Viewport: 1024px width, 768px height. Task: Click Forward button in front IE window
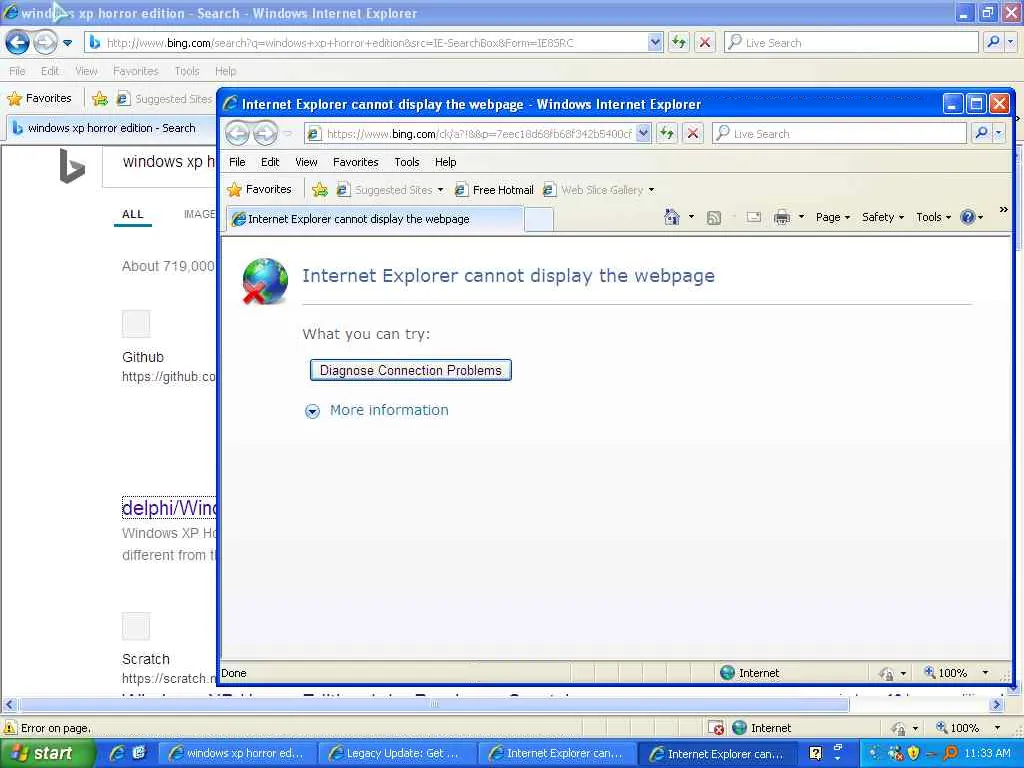coord(265,133)
